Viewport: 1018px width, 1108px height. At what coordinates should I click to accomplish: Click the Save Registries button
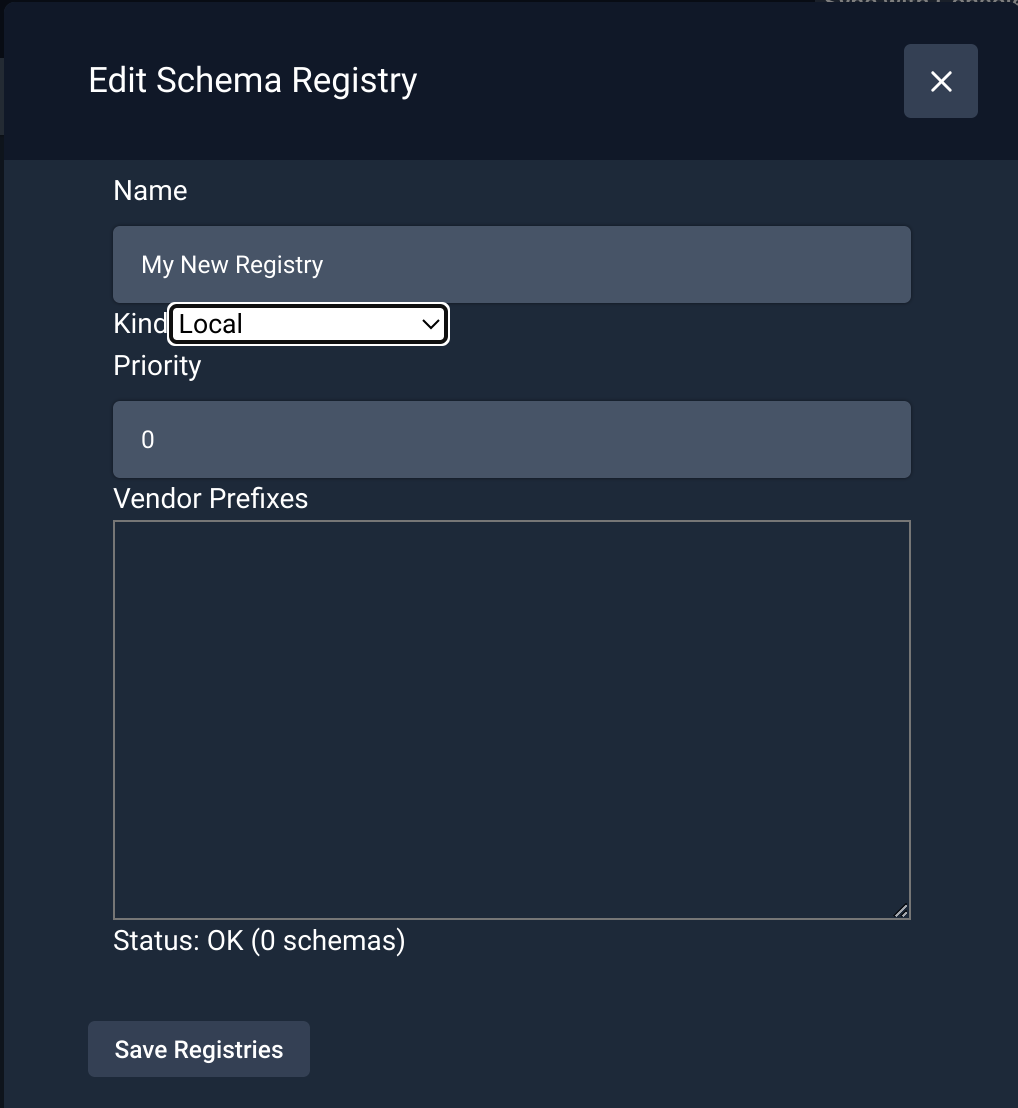[198, 1049]
